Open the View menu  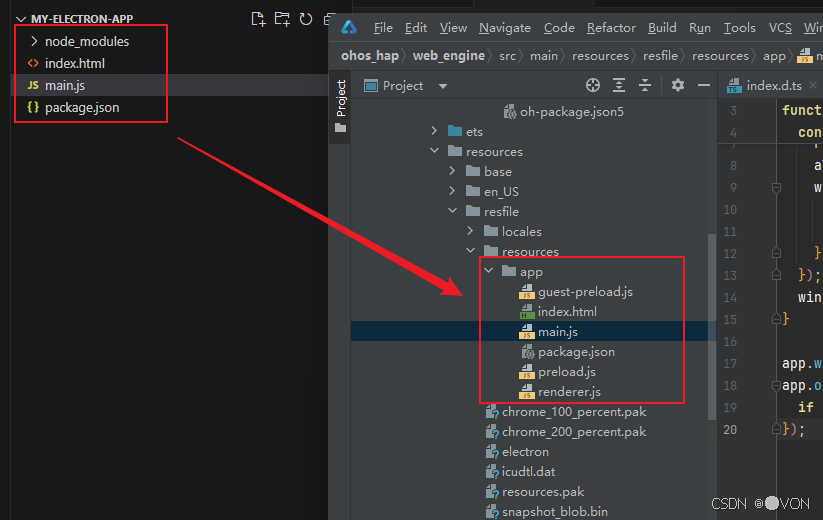453,28
